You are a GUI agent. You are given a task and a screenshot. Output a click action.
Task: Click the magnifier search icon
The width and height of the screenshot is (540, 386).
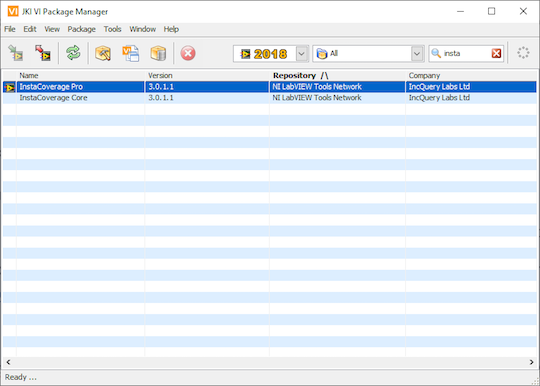tap(436, 53)
